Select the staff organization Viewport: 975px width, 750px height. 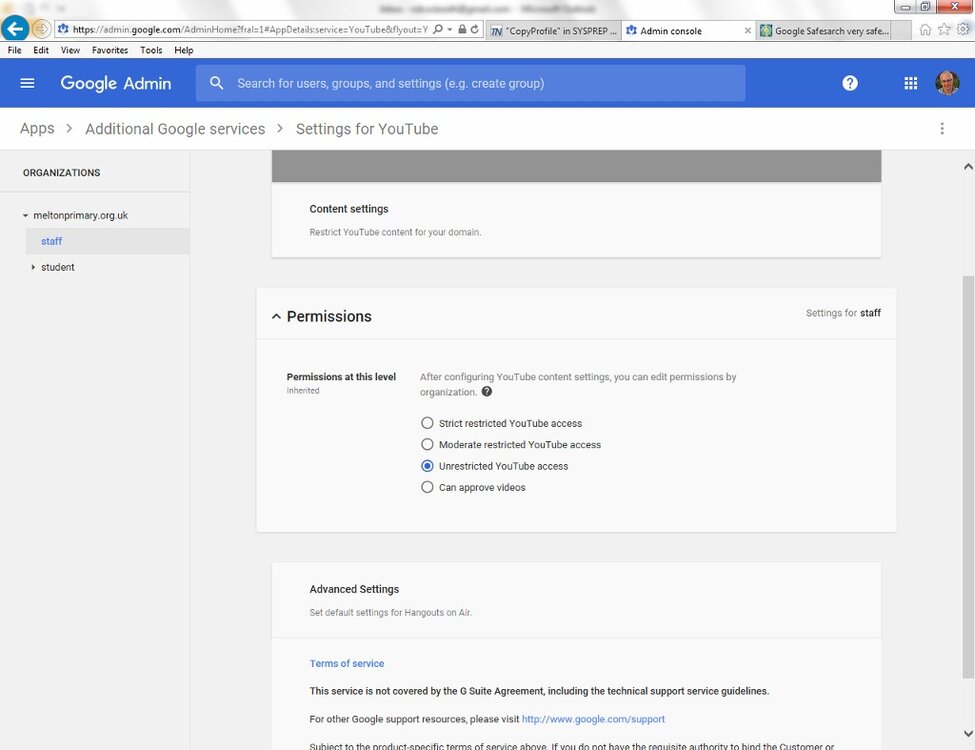(x=108, y=241)
